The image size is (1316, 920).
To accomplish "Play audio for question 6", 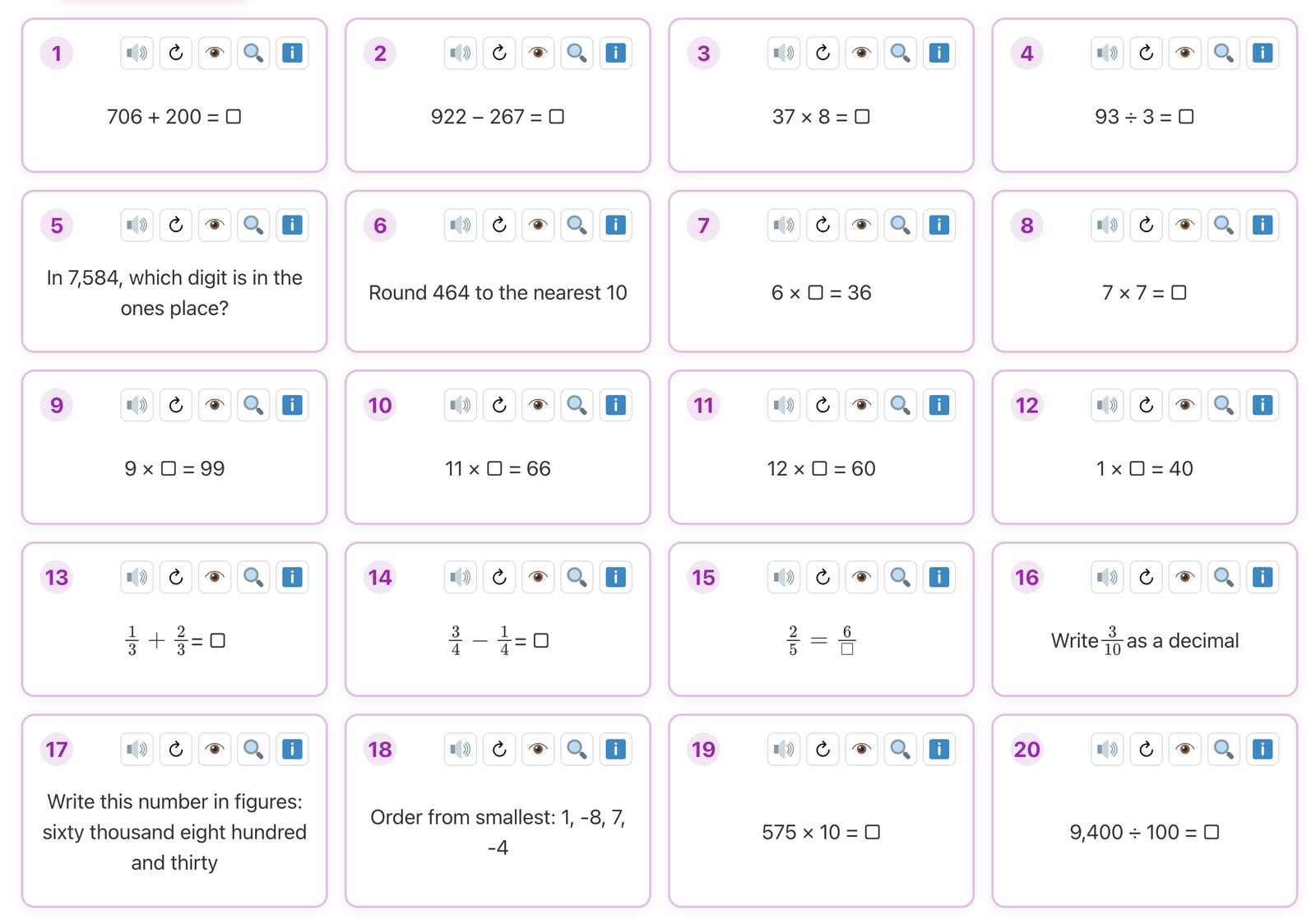I will coord(460,225).
